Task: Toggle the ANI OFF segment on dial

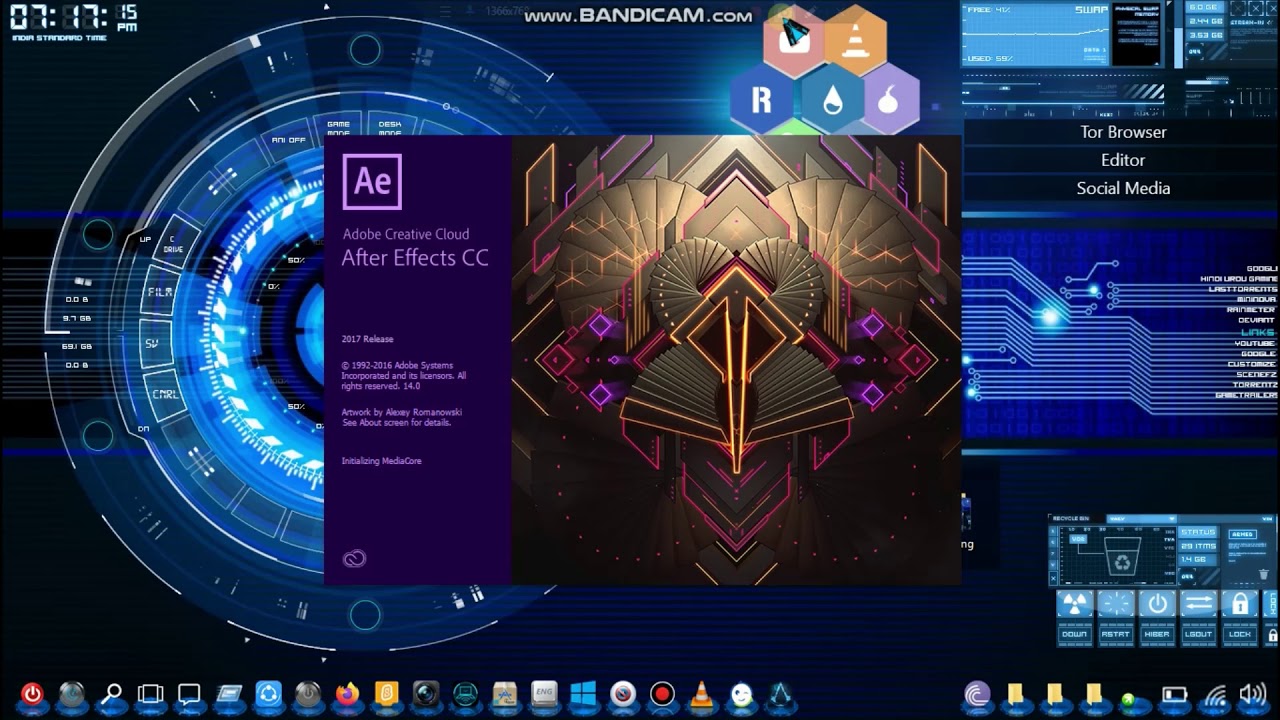Action: (x=289, y=140)
